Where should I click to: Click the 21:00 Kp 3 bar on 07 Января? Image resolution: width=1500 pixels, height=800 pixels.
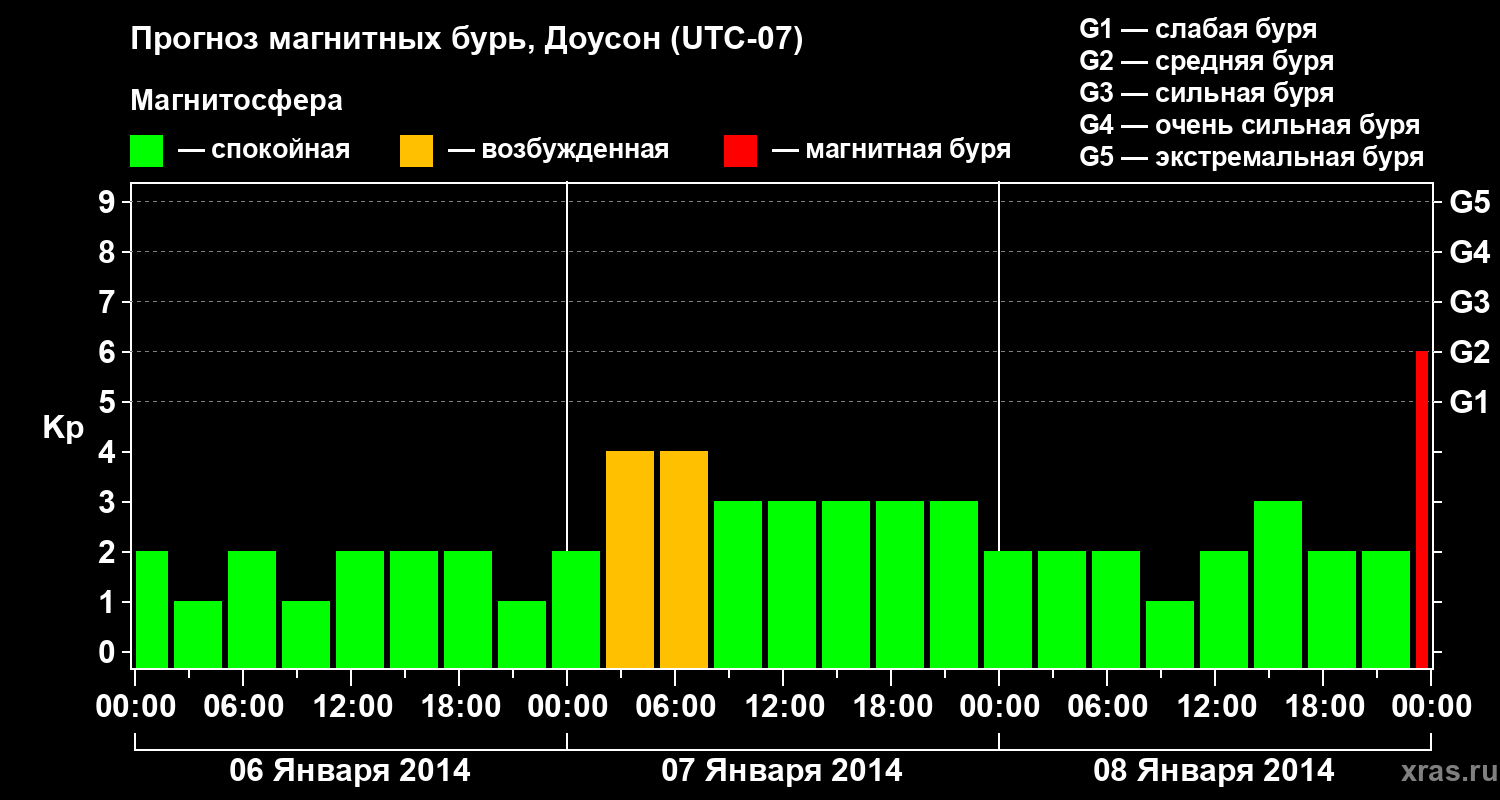[954, 585]
